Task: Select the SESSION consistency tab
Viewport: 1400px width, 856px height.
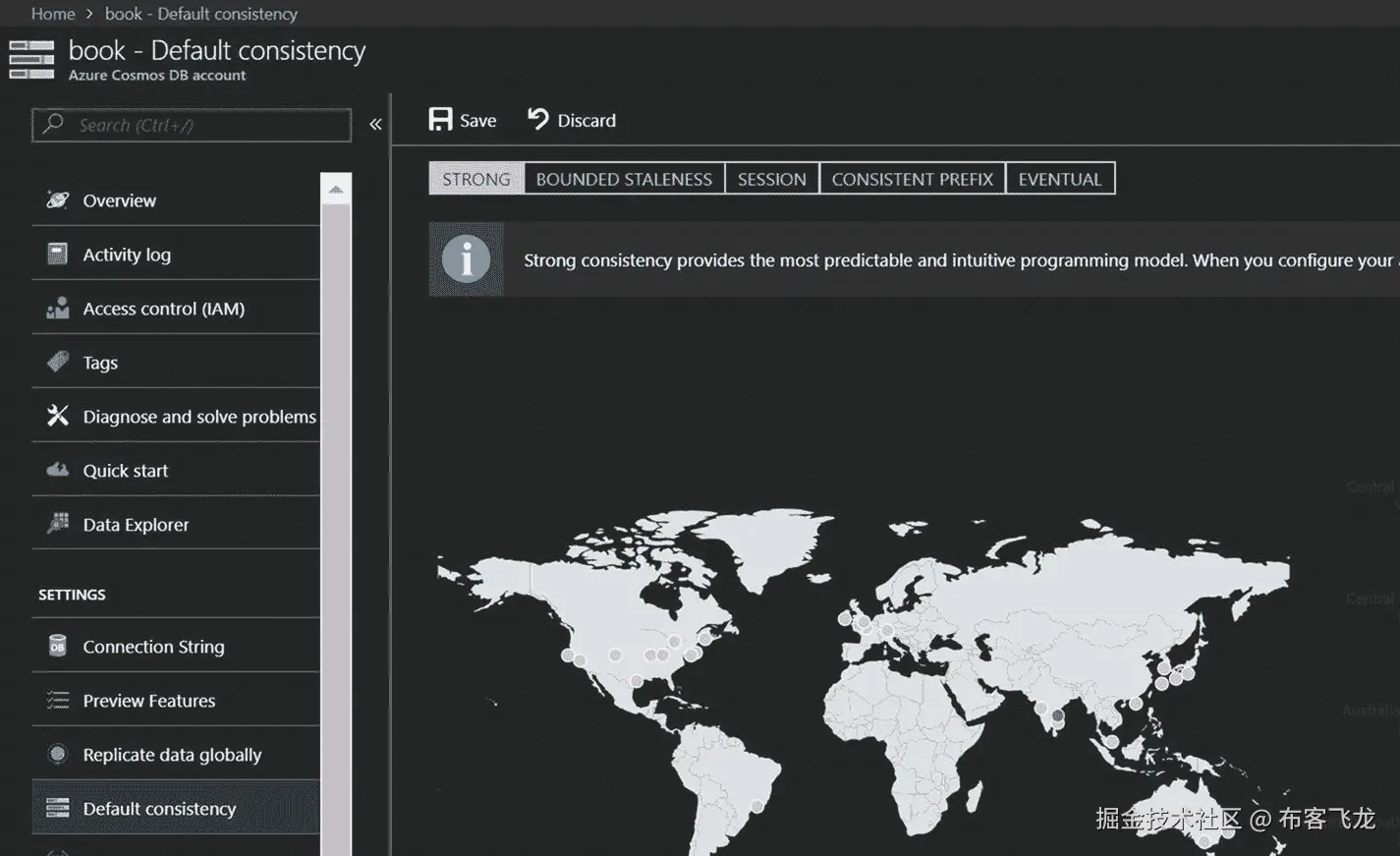Action: [x=772, y=179]
